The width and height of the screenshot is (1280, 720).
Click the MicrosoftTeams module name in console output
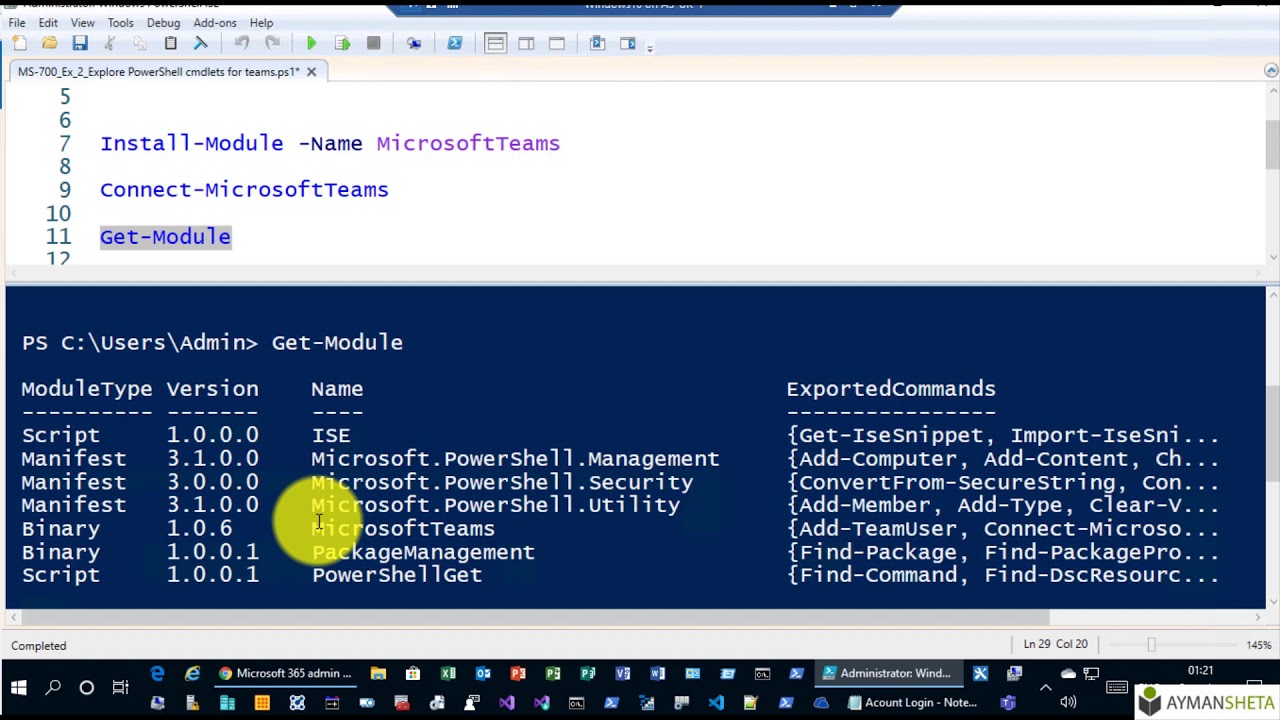click(403, 529)
